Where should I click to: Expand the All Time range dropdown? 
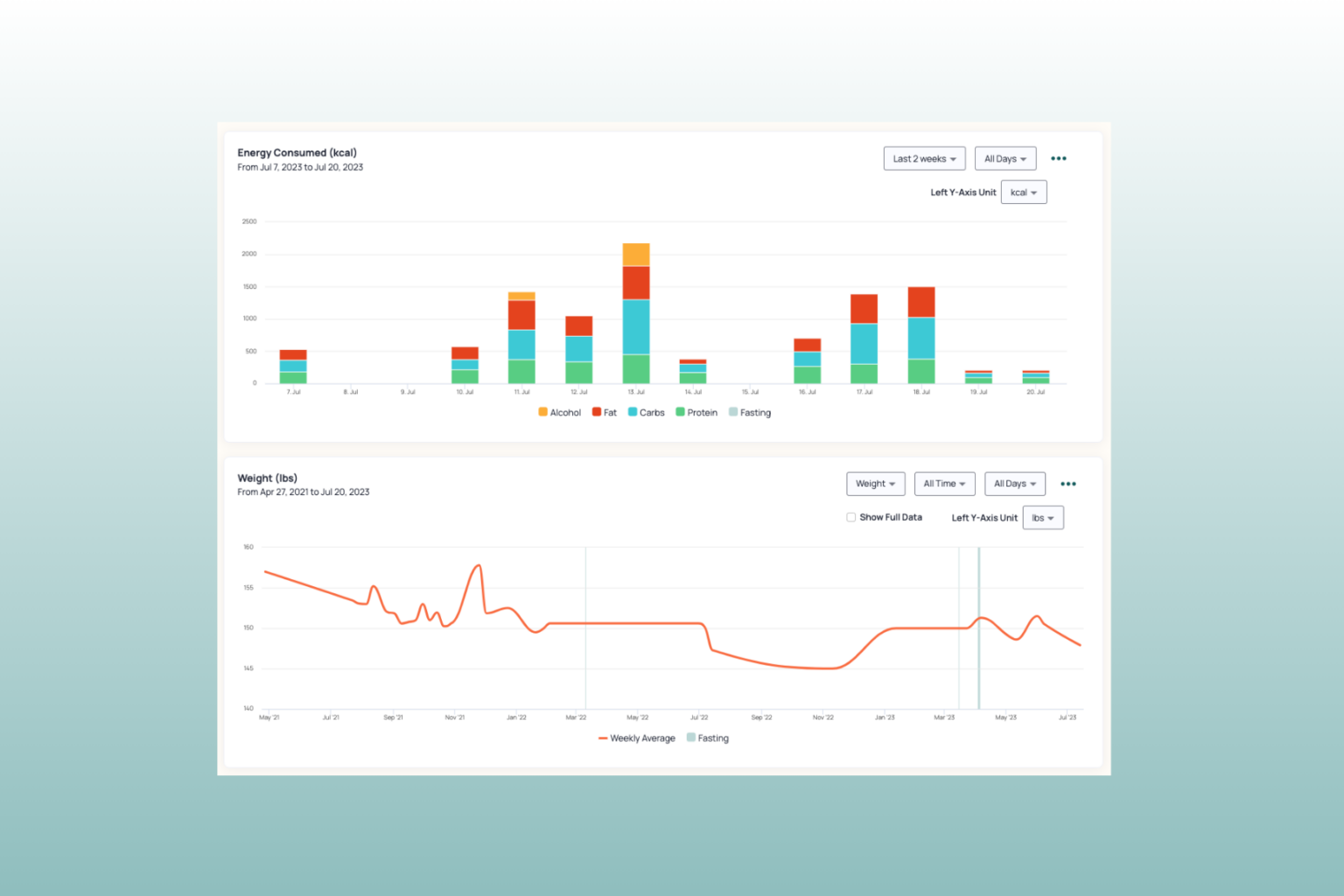(x=944, y=483)
